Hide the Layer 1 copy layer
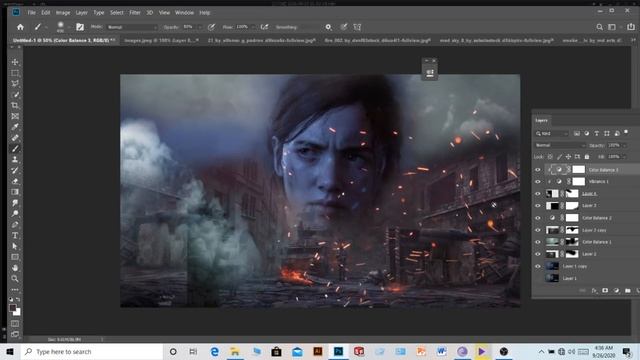The height and width of the screenshot is (360, 640). pos(538,266)
